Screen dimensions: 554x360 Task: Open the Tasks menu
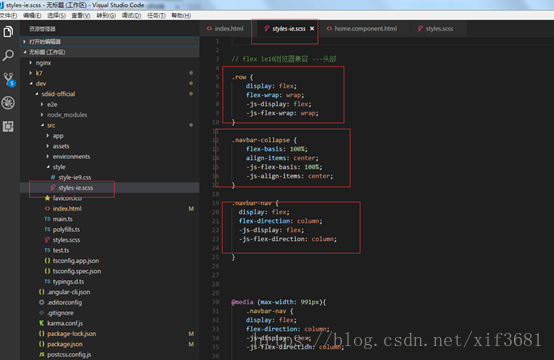click(157, 16)
